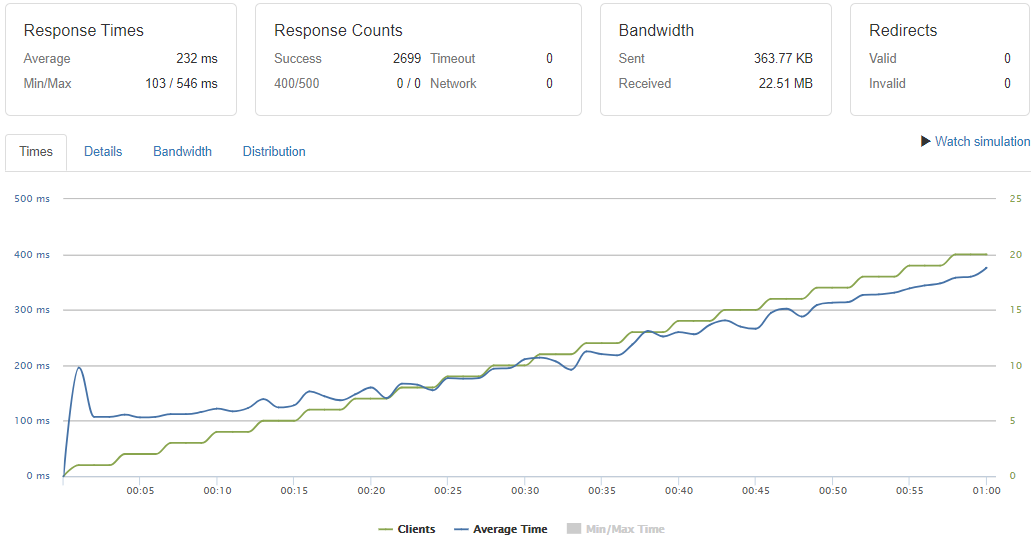Click the 2699 success count value

coord(407,59)
